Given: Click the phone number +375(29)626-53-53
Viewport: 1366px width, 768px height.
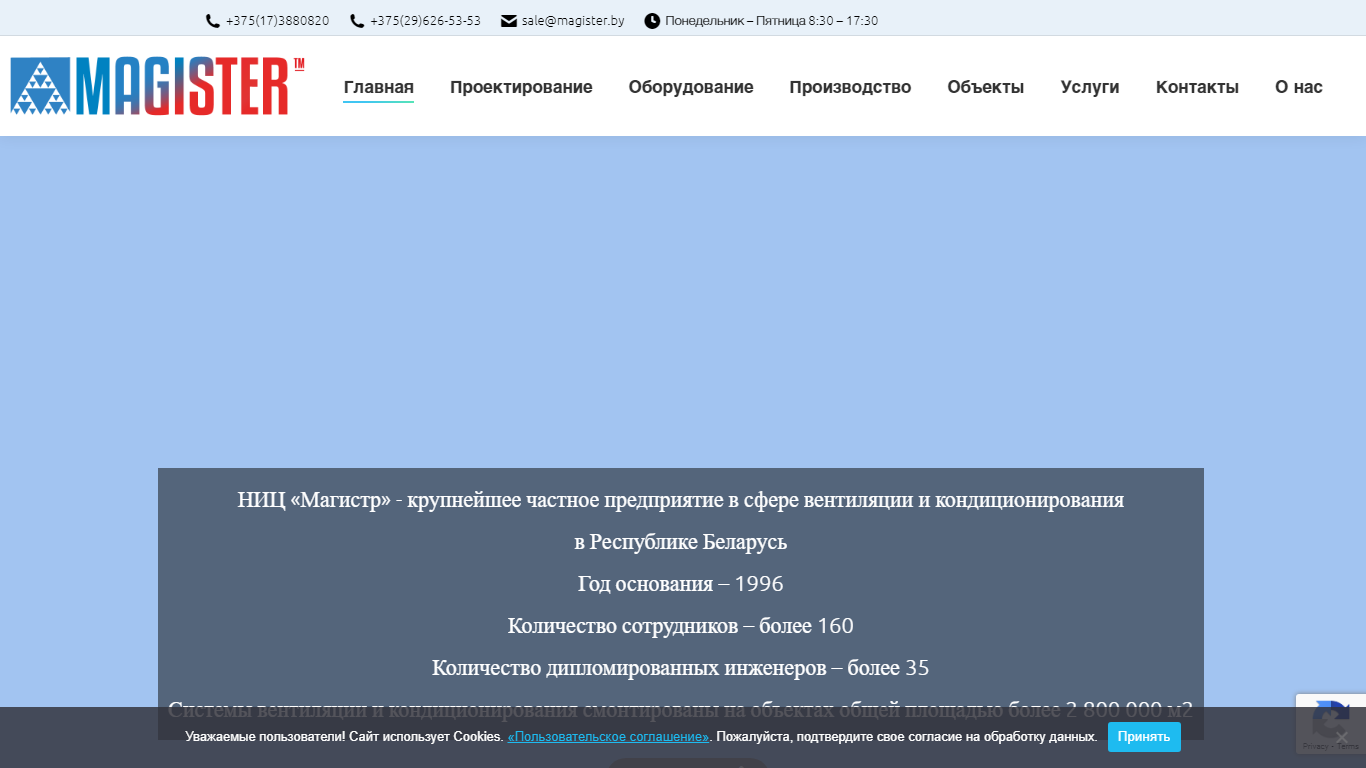Looking at the screenshot, I should tap(425, 21).
